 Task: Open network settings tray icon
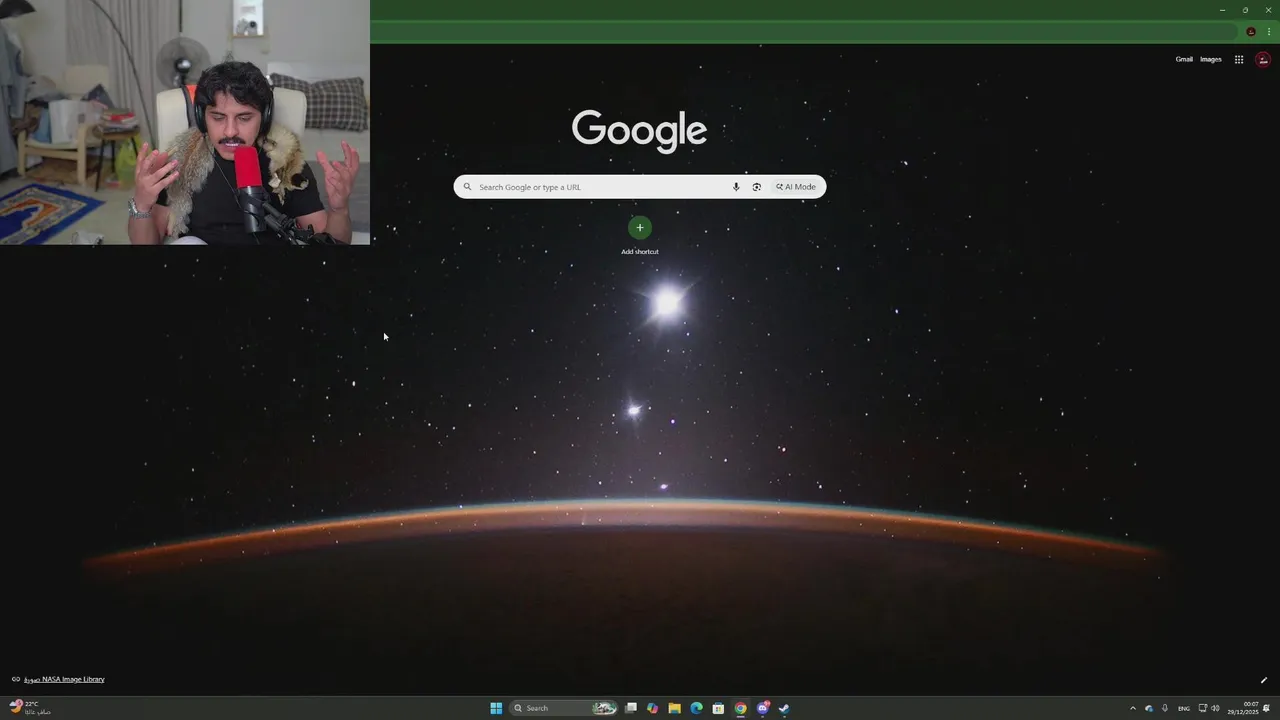point(1203,708)
